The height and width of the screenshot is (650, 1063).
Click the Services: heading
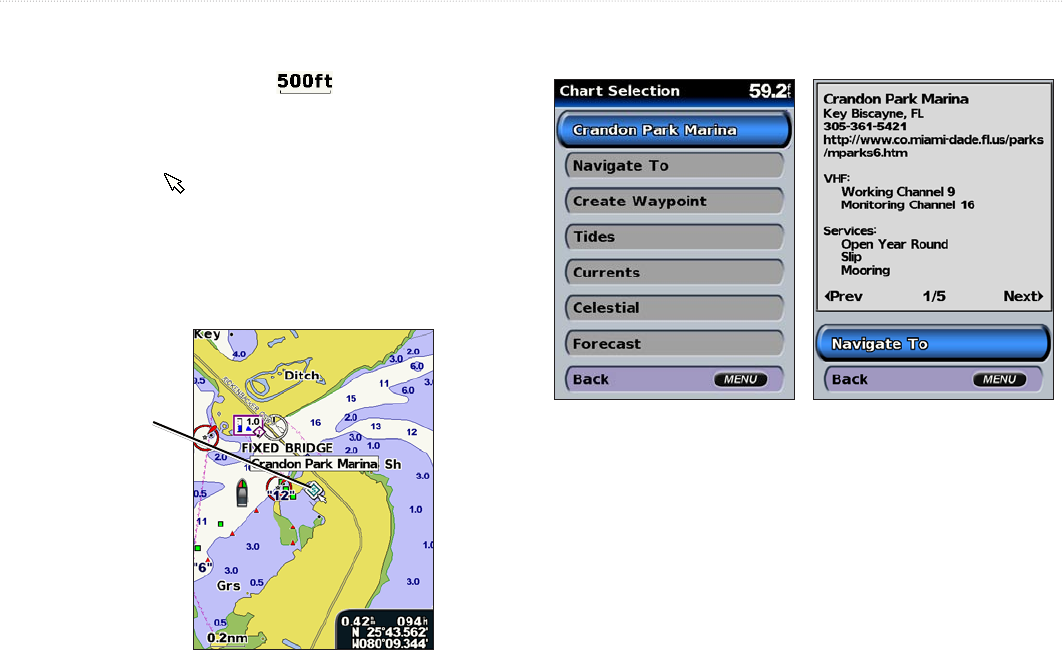(x=849, y=231)
